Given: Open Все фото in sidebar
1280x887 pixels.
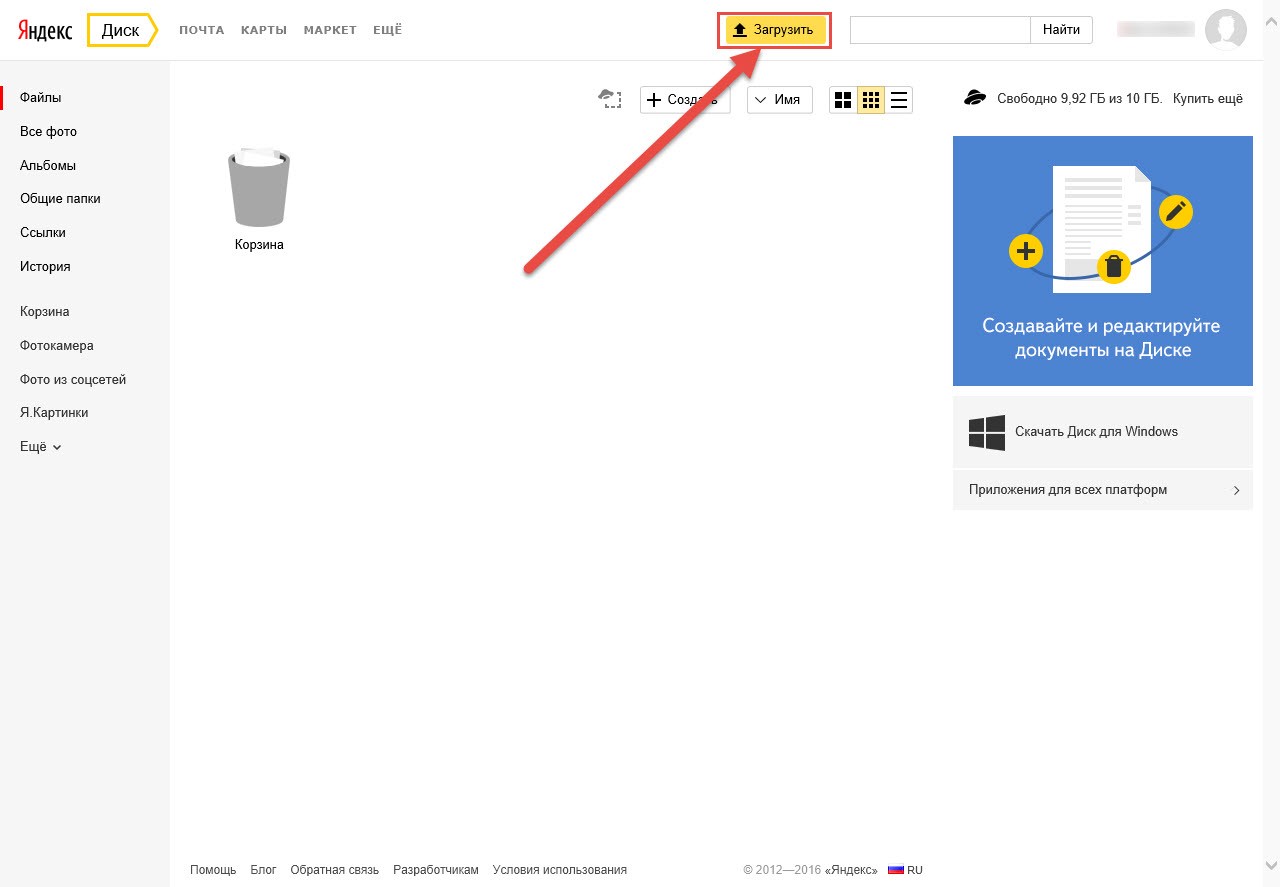Looking at the screenshot, I should [x=48, y=132].
